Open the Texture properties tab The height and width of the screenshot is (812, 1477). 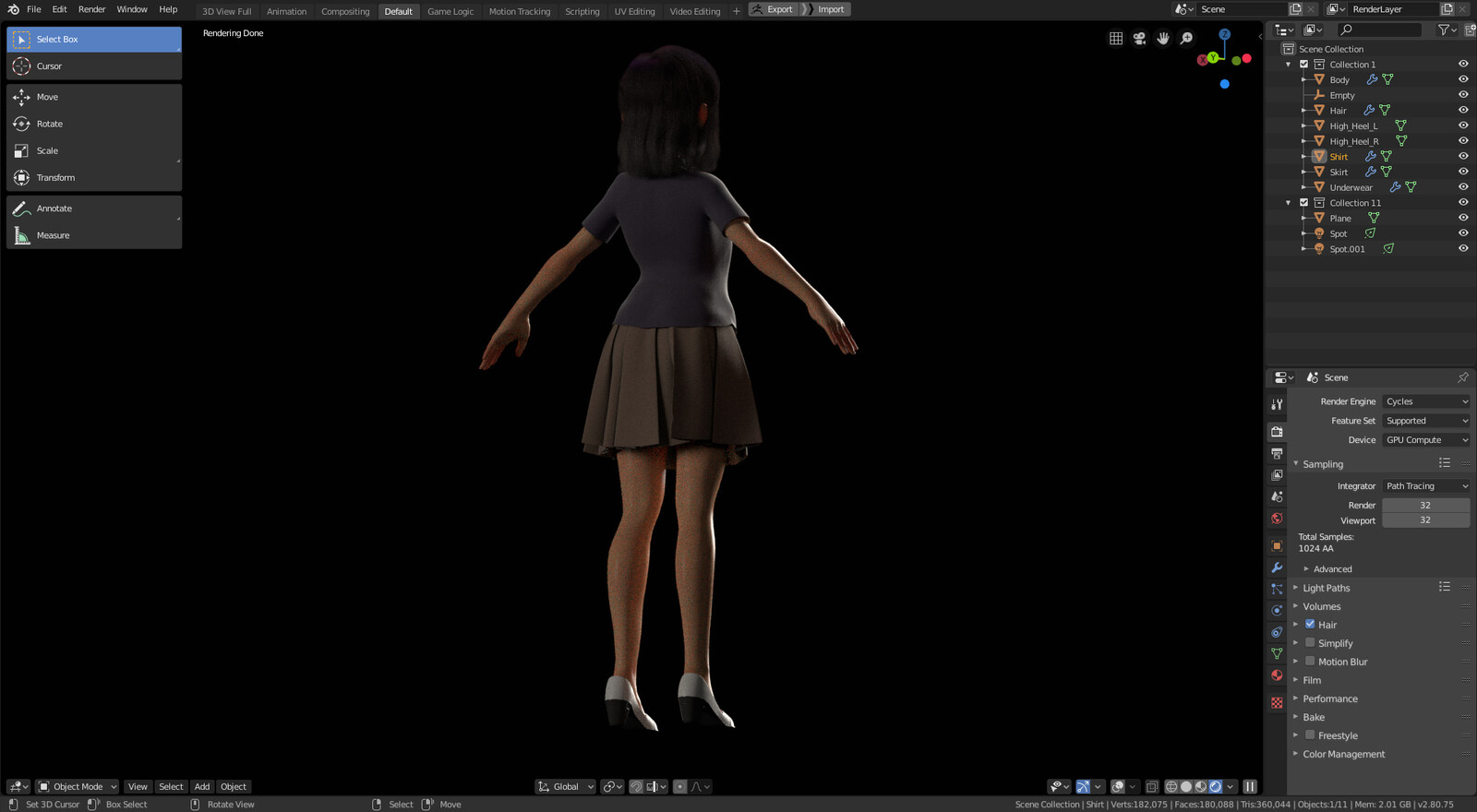[1277, 703]
